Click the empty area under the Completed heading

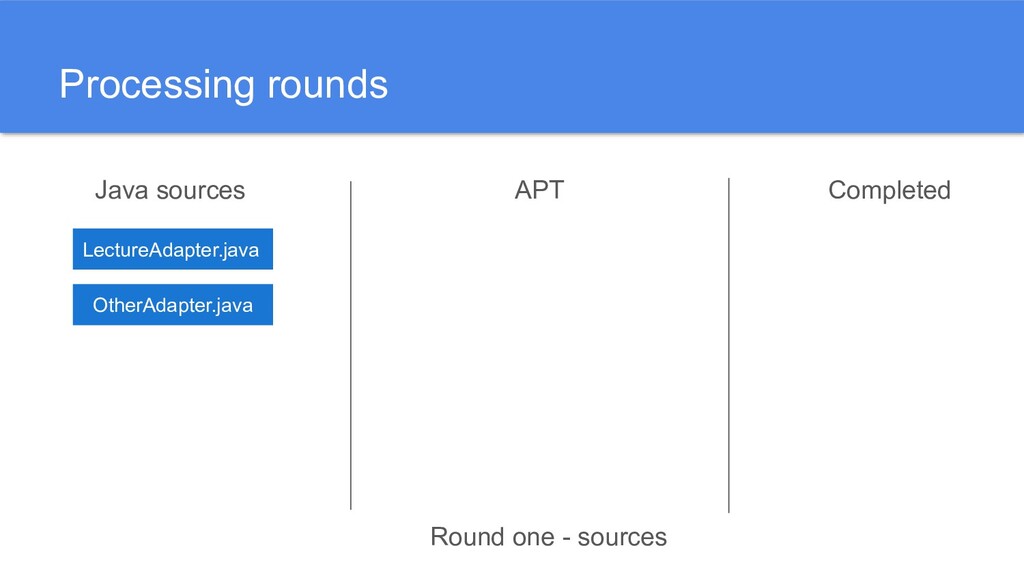coord(889,350)
